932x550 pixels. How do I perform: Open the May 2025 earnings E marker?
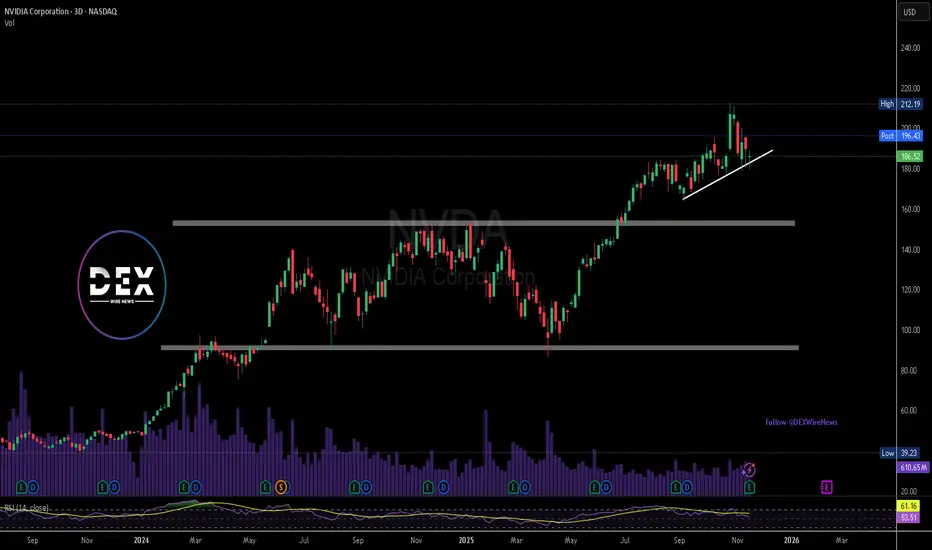[594, 488]
